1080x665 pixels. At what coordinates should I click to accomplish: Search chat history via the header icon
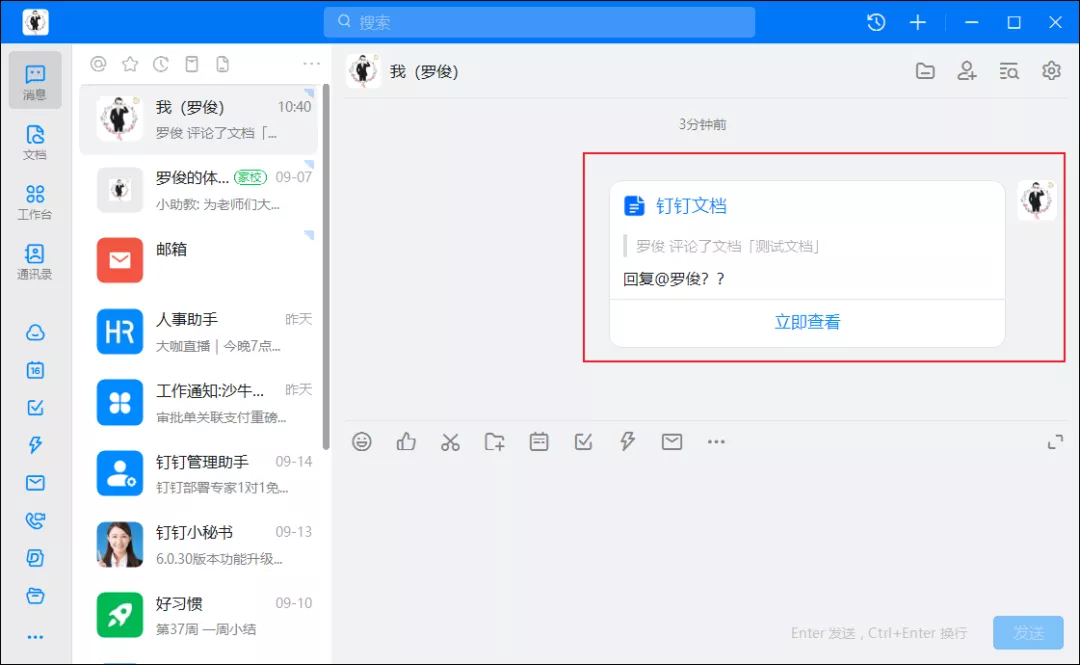click(1009, 71)
